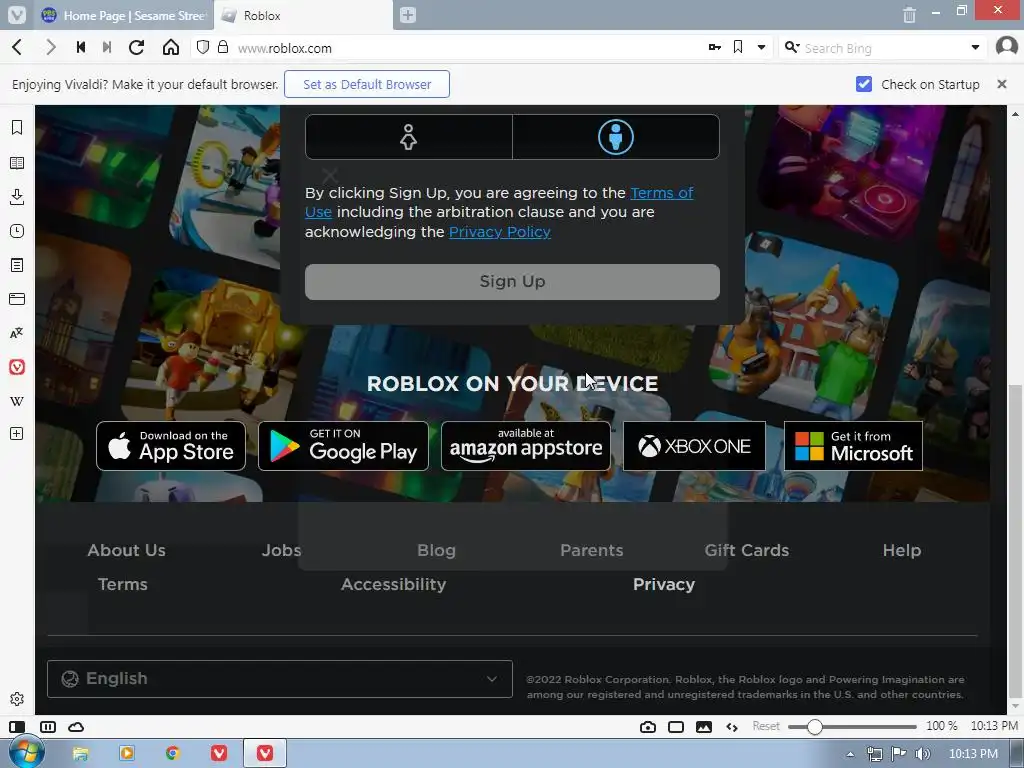
Task: Bookmark this Roblox page
Action: point(738,47)
